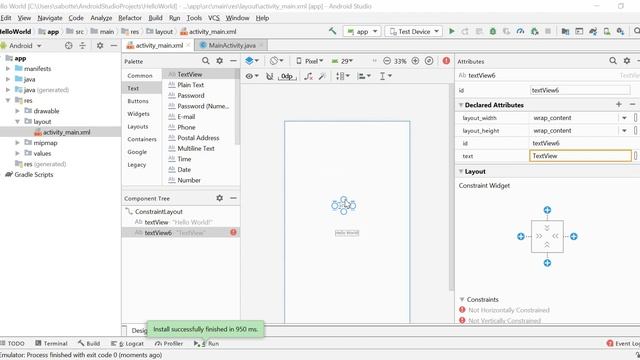Open Attributes panel gear settings
Image resolution: width=640 pixels, height=360 pixels.
point(627,61)
